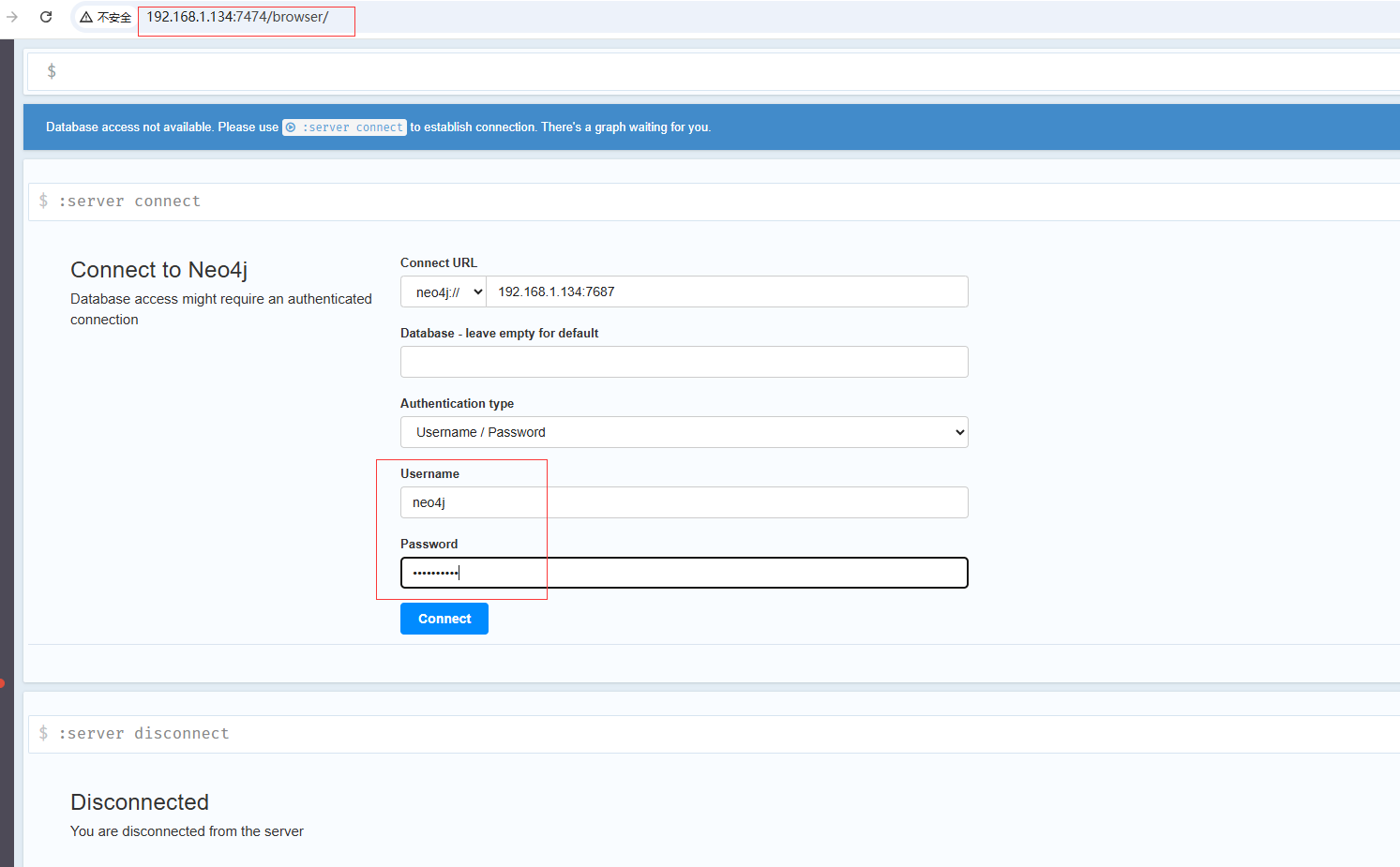
Task: Click the 'Database - leave empty for default' label
Action: pos(499,333)
